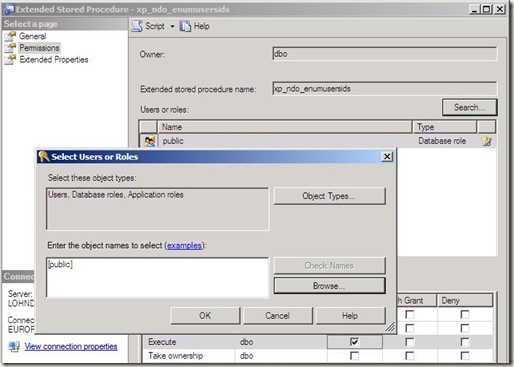Click the edit icon on public row
The height and width of the screenshot is (367, 514).
(x=487, y=141)
